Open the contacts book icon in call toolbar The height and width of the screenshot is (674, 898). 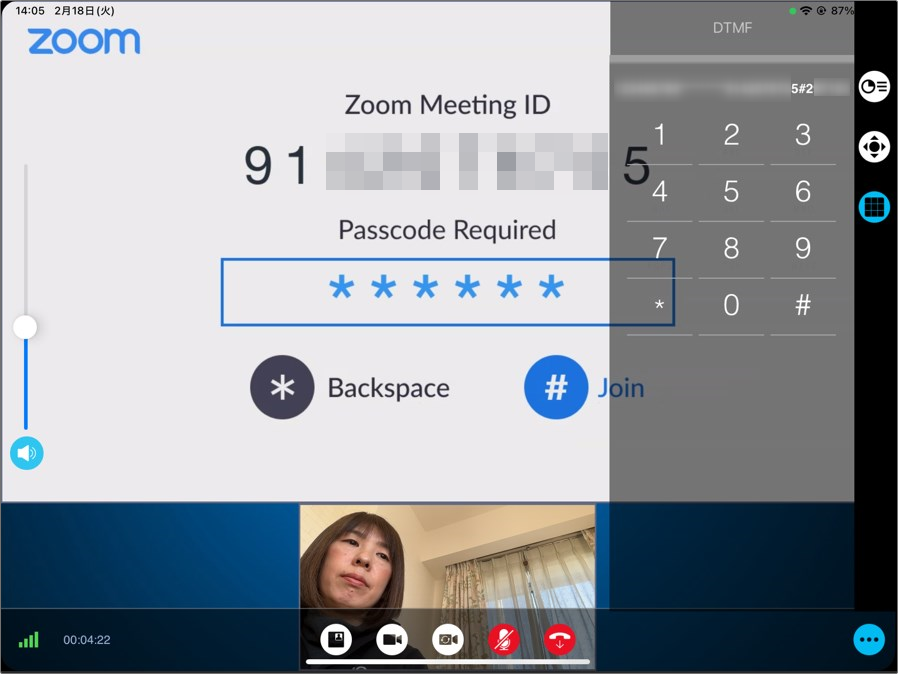[x=336, y=639]
